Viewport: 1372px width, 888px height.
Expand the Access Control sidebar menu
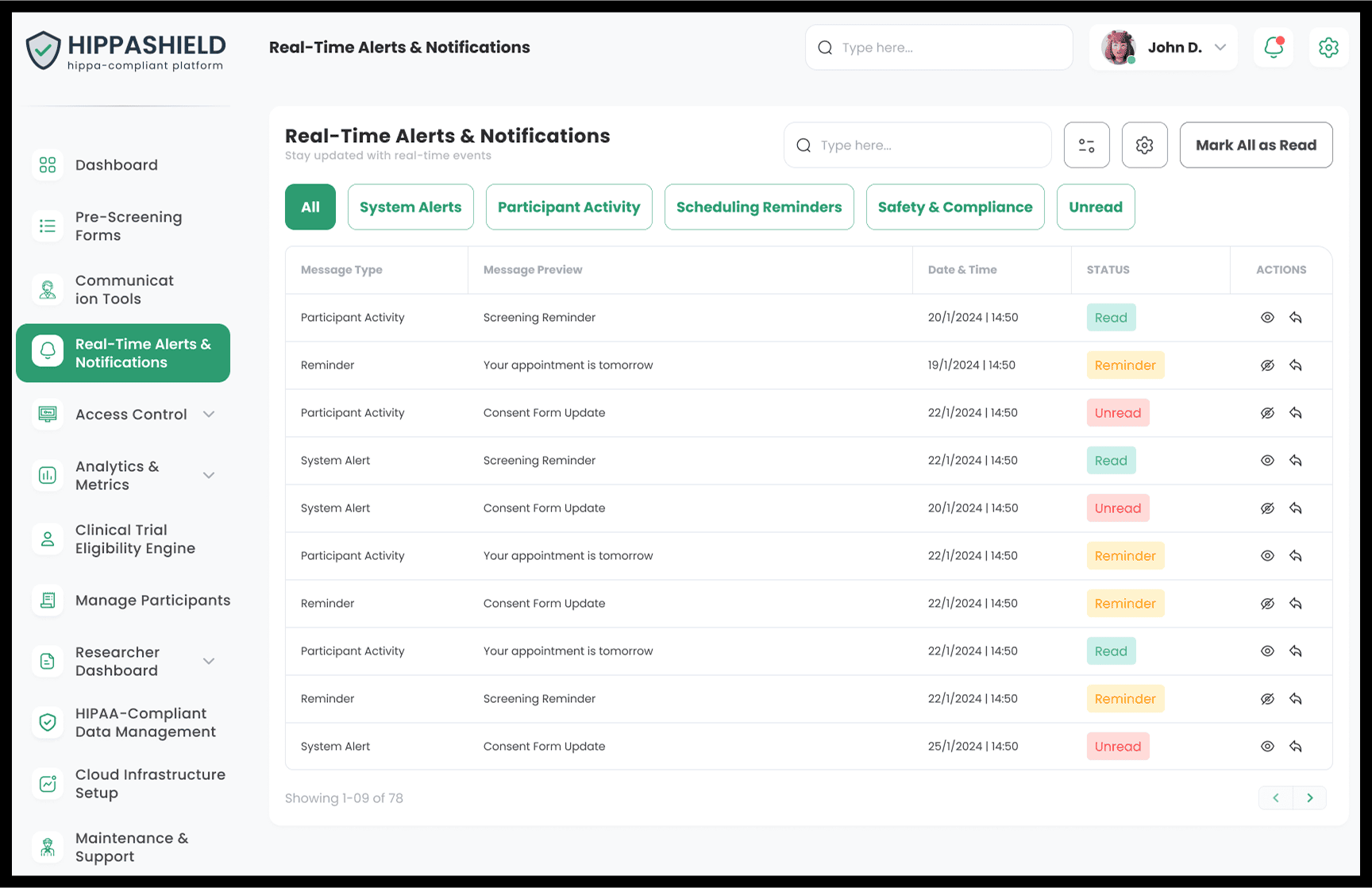[x=209, y=415]
